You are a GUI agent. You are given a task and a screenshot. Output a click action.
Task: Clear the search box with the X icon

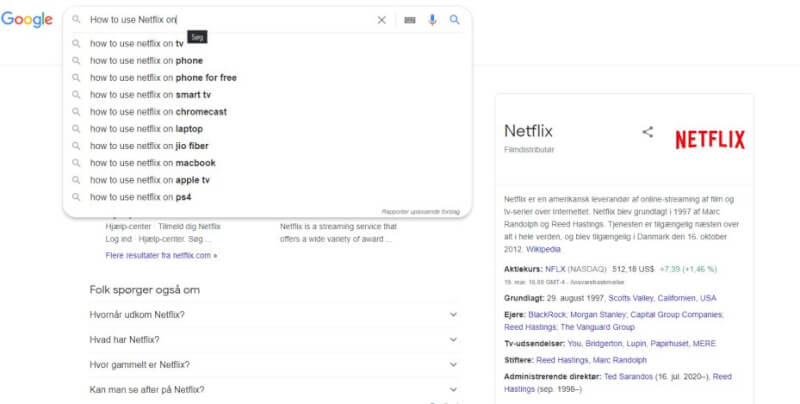tap(382, 20)
